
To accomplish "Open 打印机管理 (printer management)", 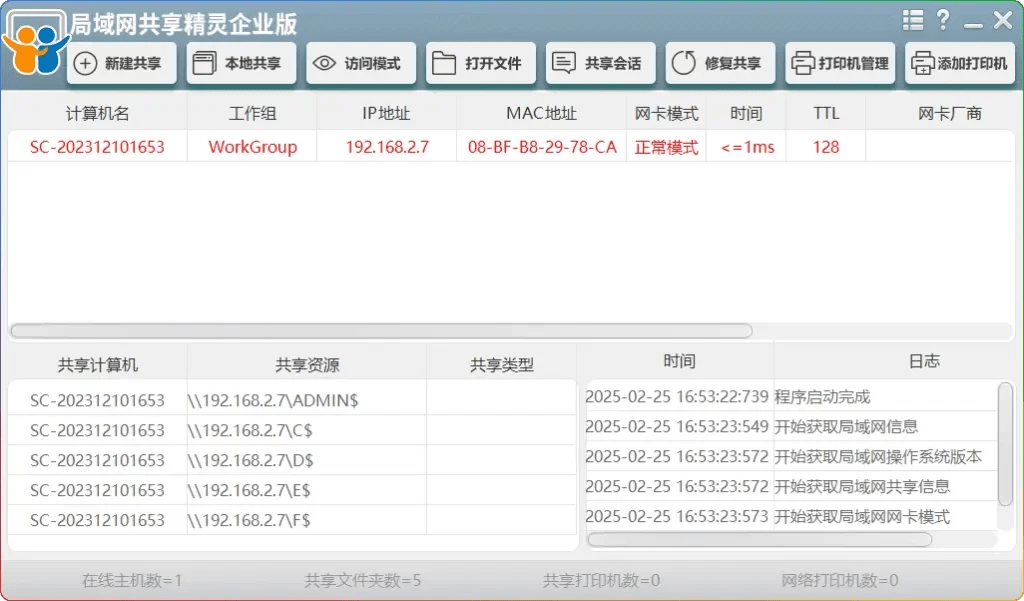I will [x=840, y=63].
